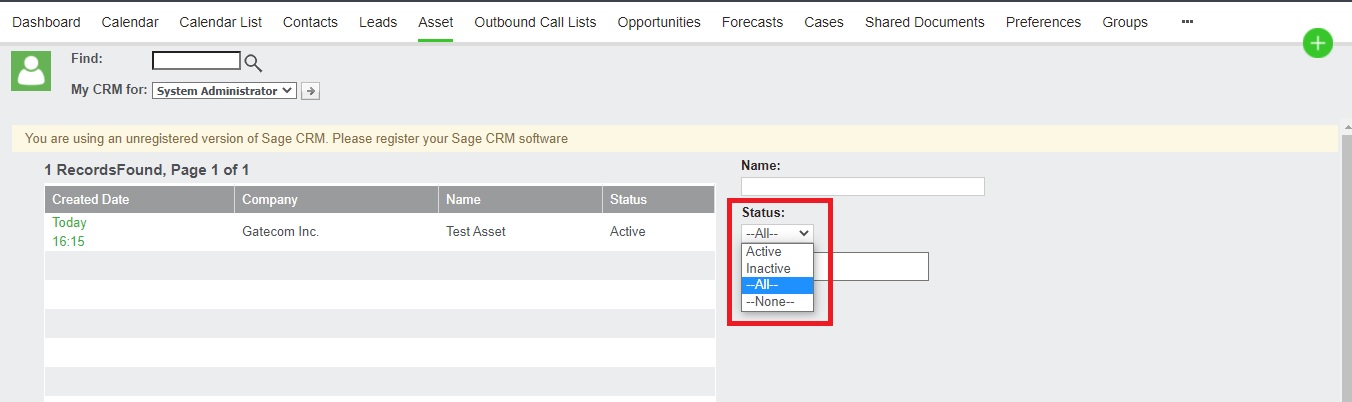
Task: Click Gatecom Inc. company cell
Action: (x=281, y=232)
